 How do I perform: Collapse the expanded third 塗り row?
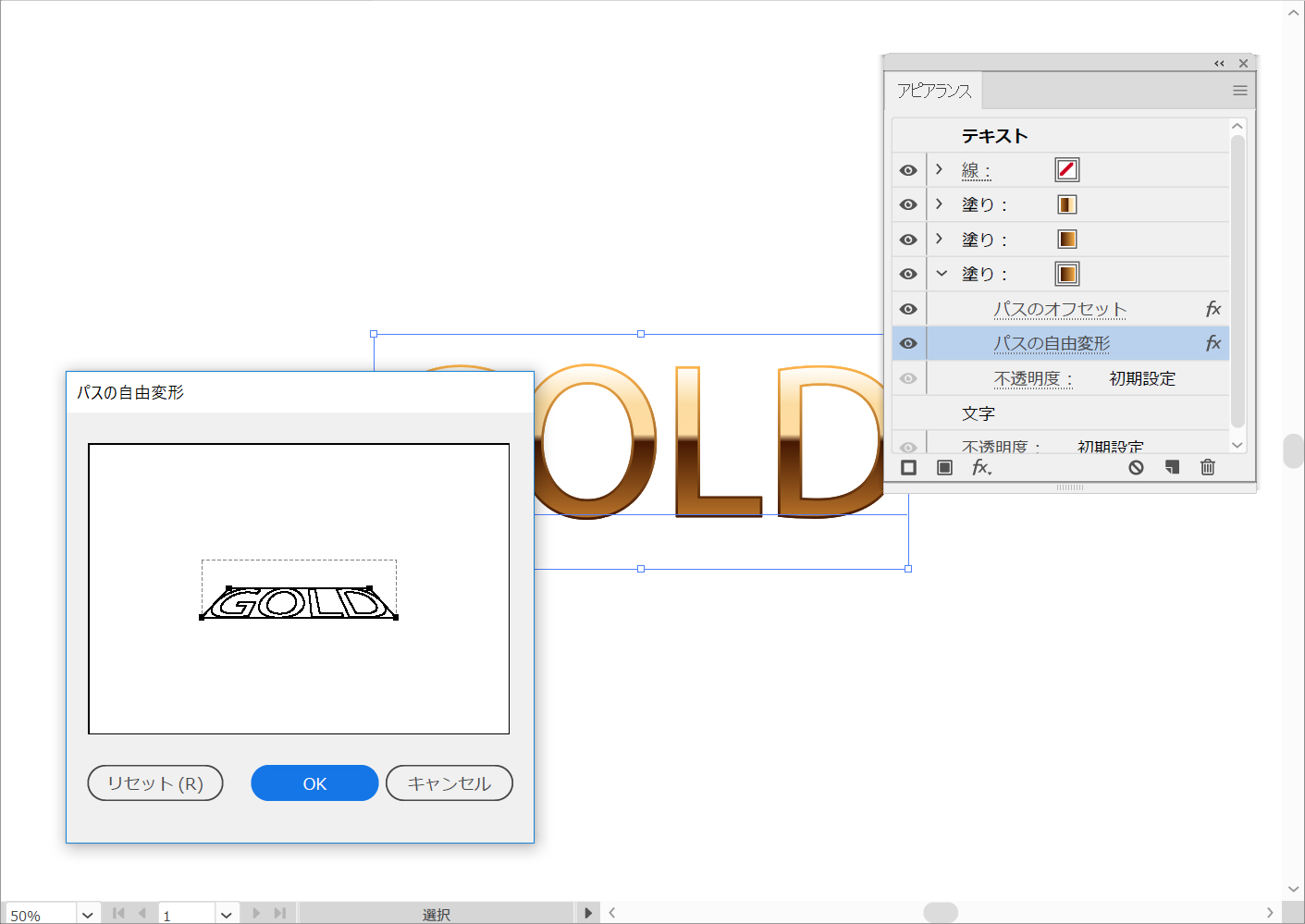click(942, 274)
